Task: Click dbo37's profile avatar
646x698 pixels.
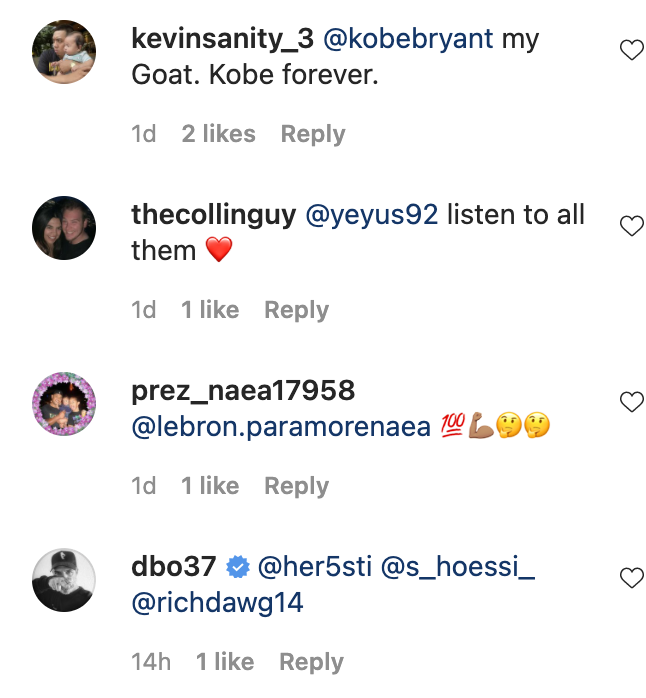Action: click(64, 580)
